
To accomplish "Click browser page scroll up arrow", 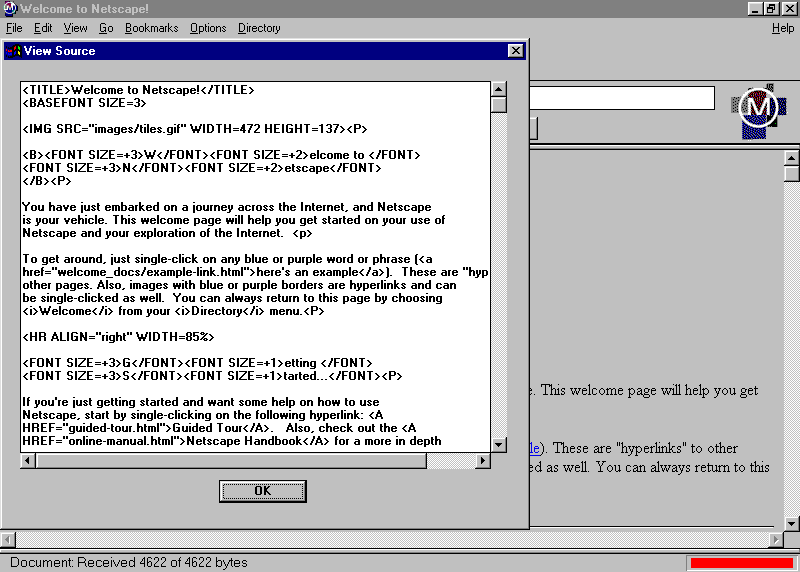I will tap(791, 158).
